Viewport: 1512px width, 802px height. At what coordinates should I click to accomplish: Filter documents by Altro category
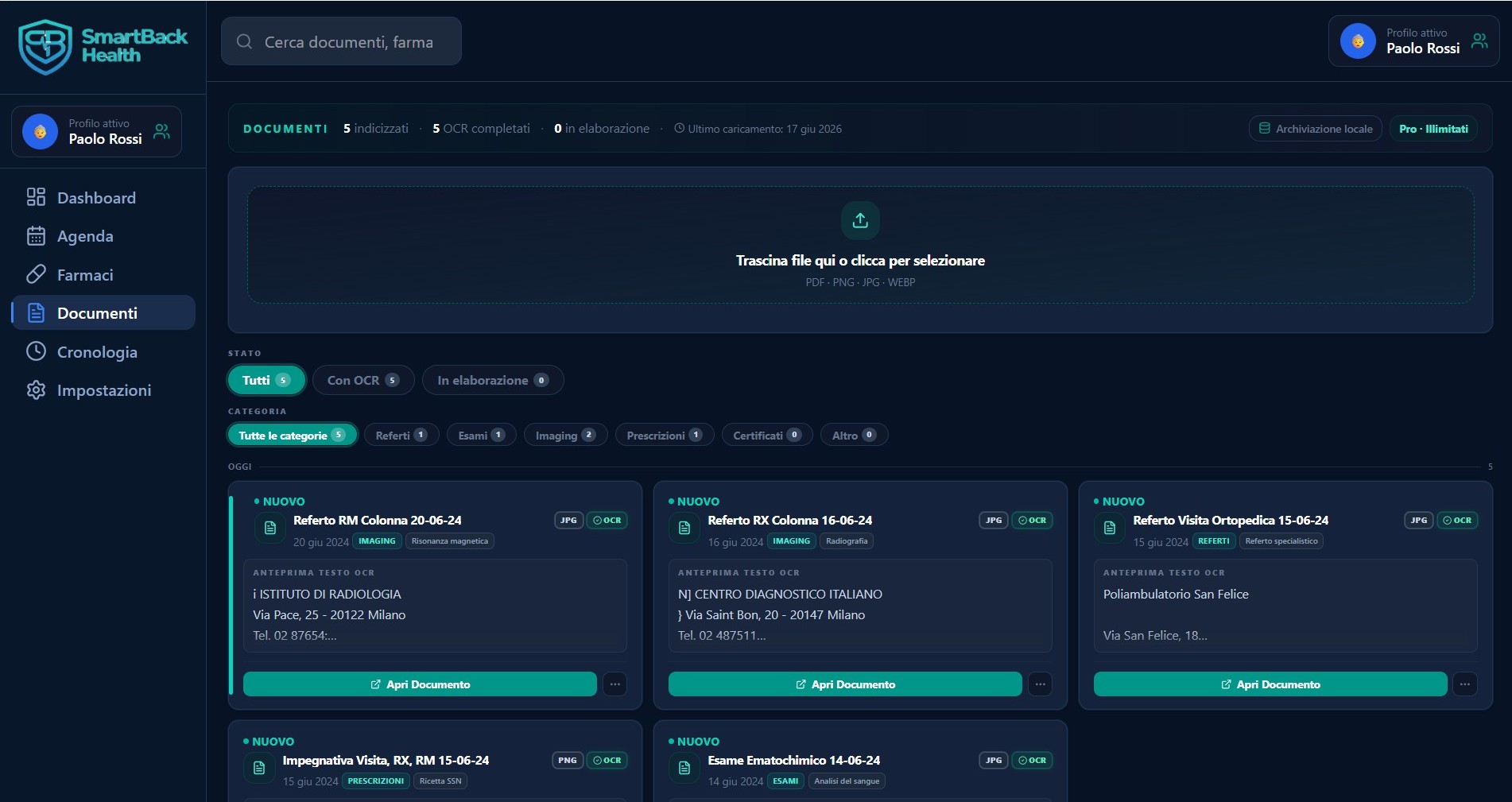point(855,435)
